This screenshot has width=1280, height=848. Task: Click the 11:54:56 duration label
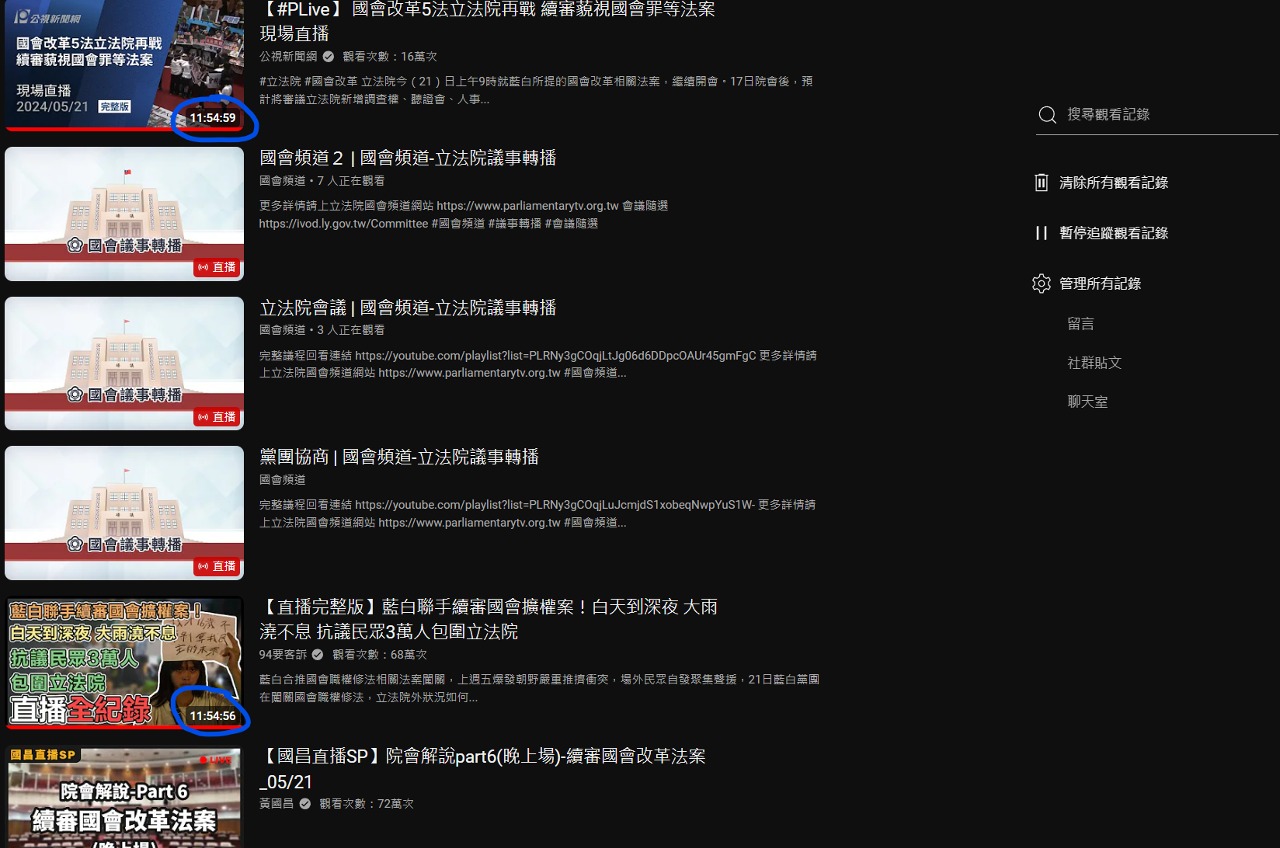click(x=213, y=716)
